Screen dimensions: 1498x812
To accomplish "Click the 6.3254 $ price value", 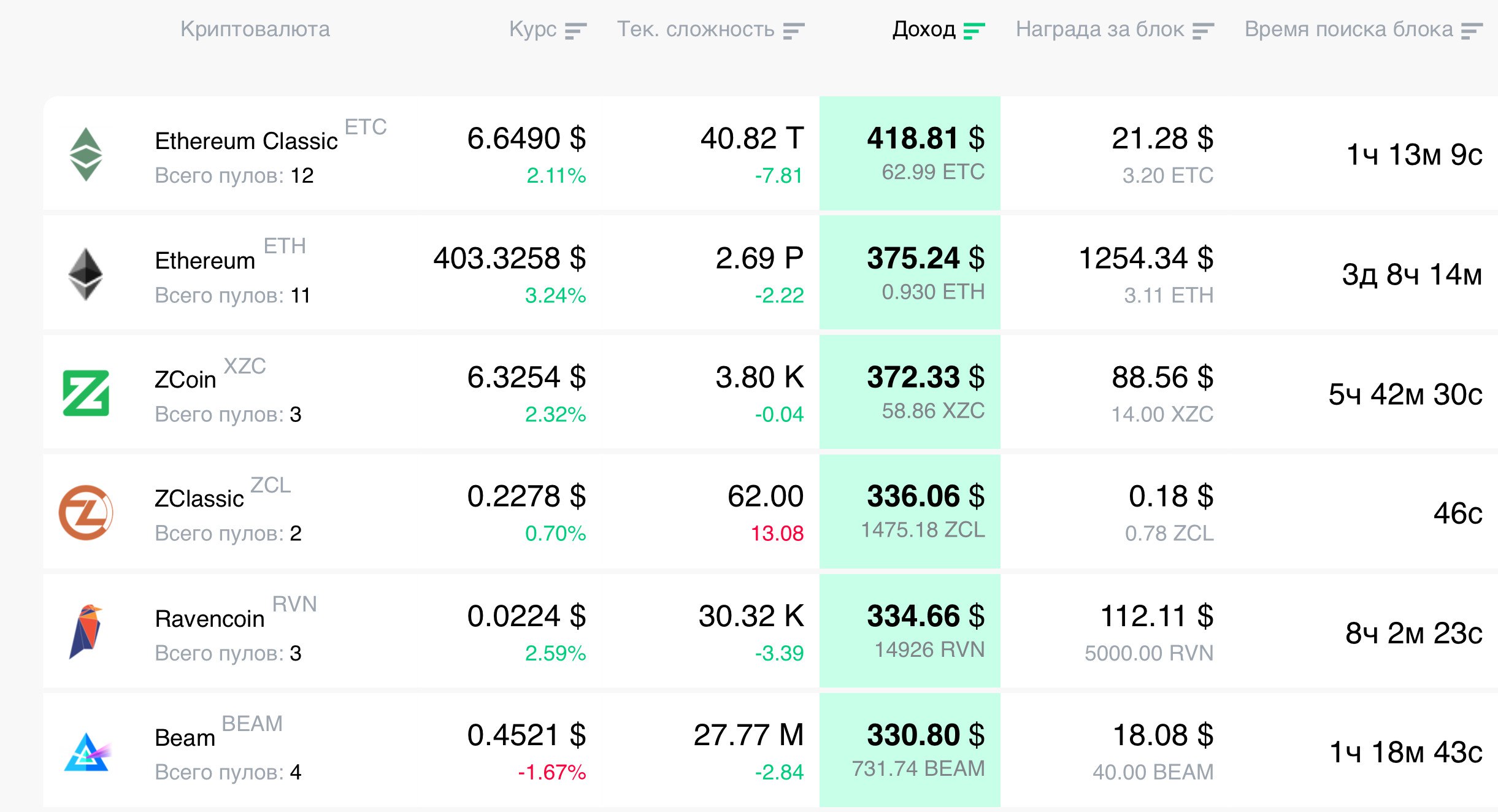I will coord(526,377).
